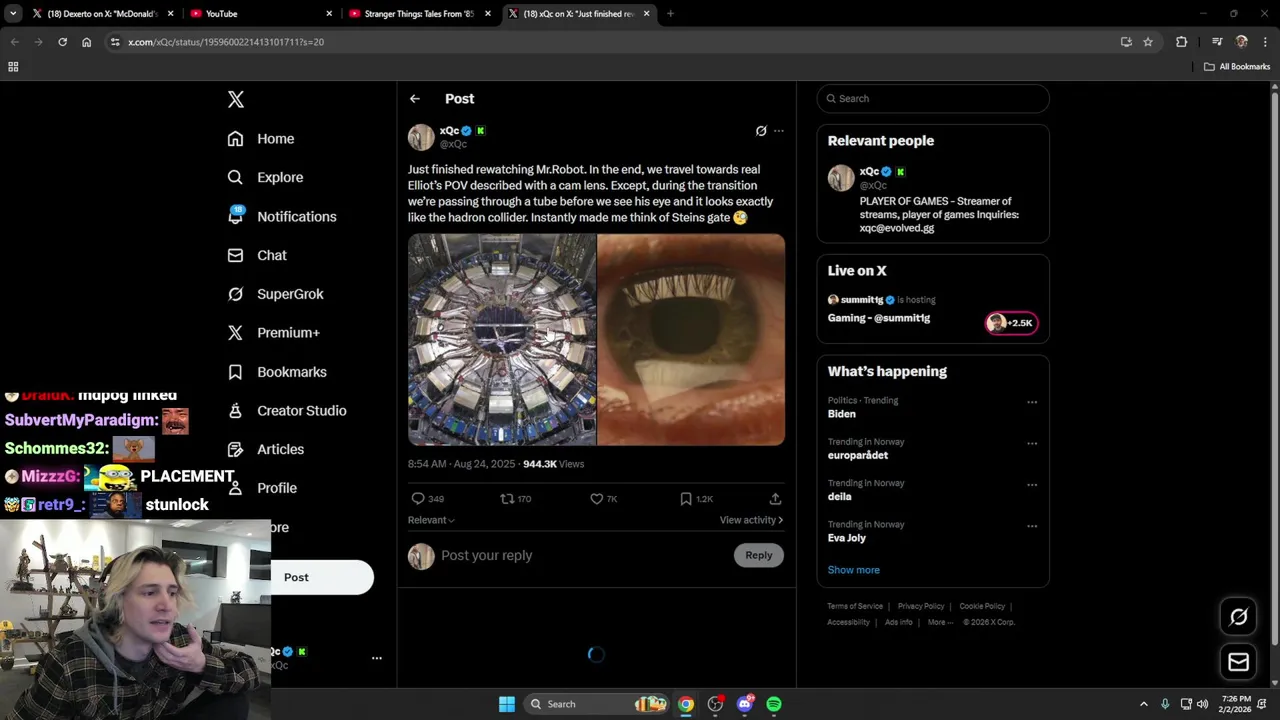Click Show more under What's happening
This screenshot has width=1280, height=720.
click(854, 570)
